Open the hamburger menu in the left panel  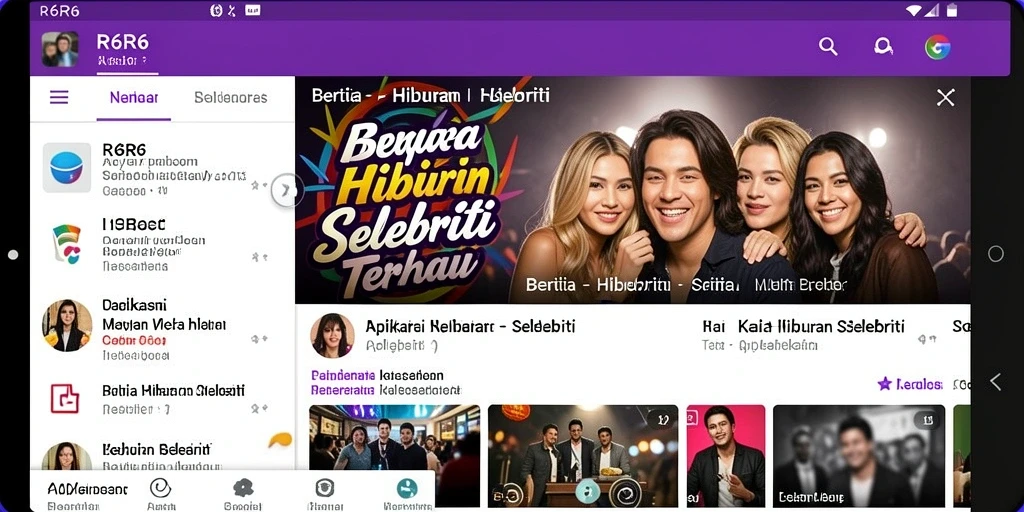click(x=59, y=98)
